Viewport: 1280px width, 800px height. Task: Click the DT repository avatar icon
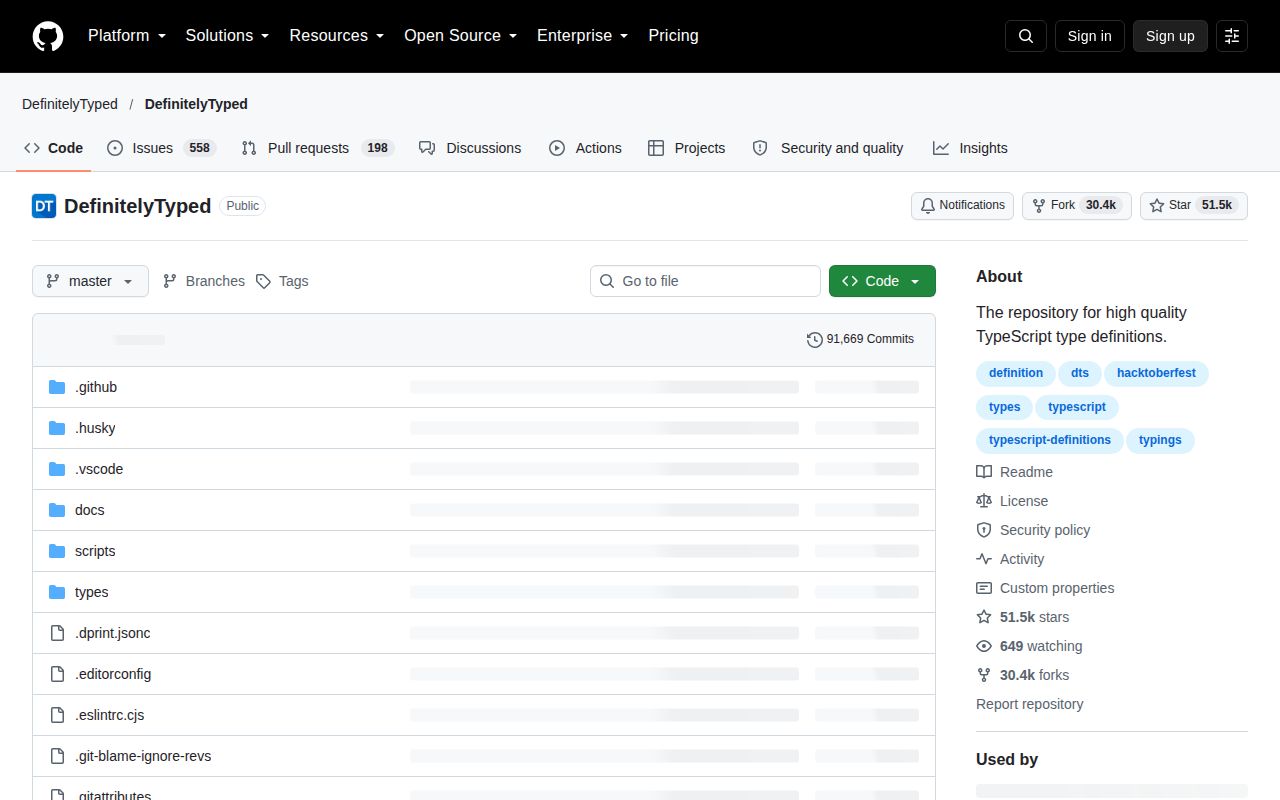coord(44,206)
